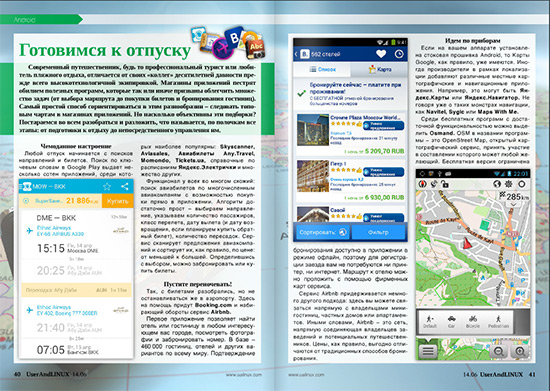Click the green Android section label
This screenshot has height=391, width=550.
[41, 20]
